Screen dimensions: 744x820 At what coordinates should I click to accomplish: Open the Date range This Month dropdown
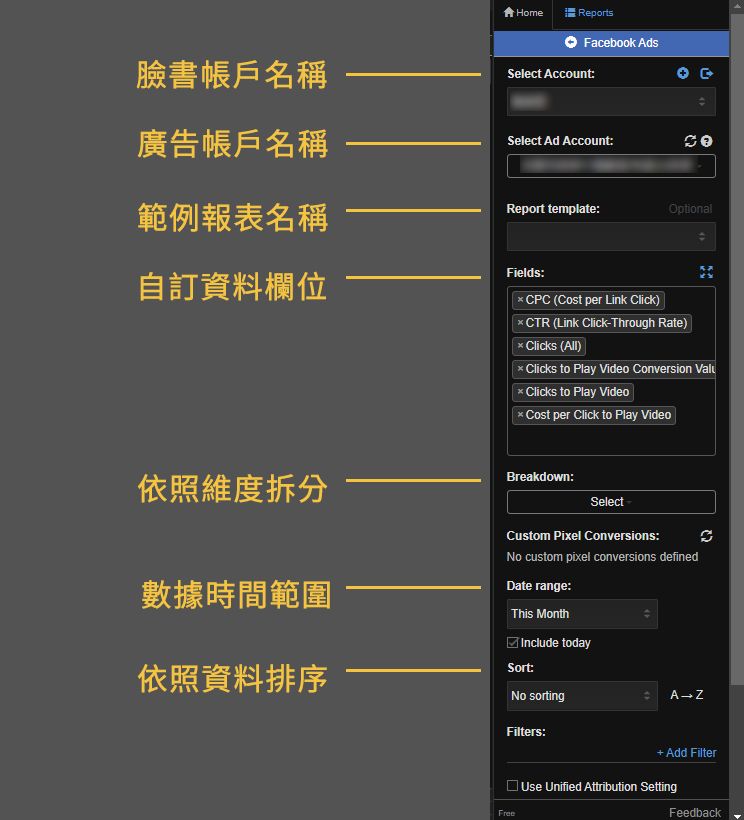tap(582, 614)
